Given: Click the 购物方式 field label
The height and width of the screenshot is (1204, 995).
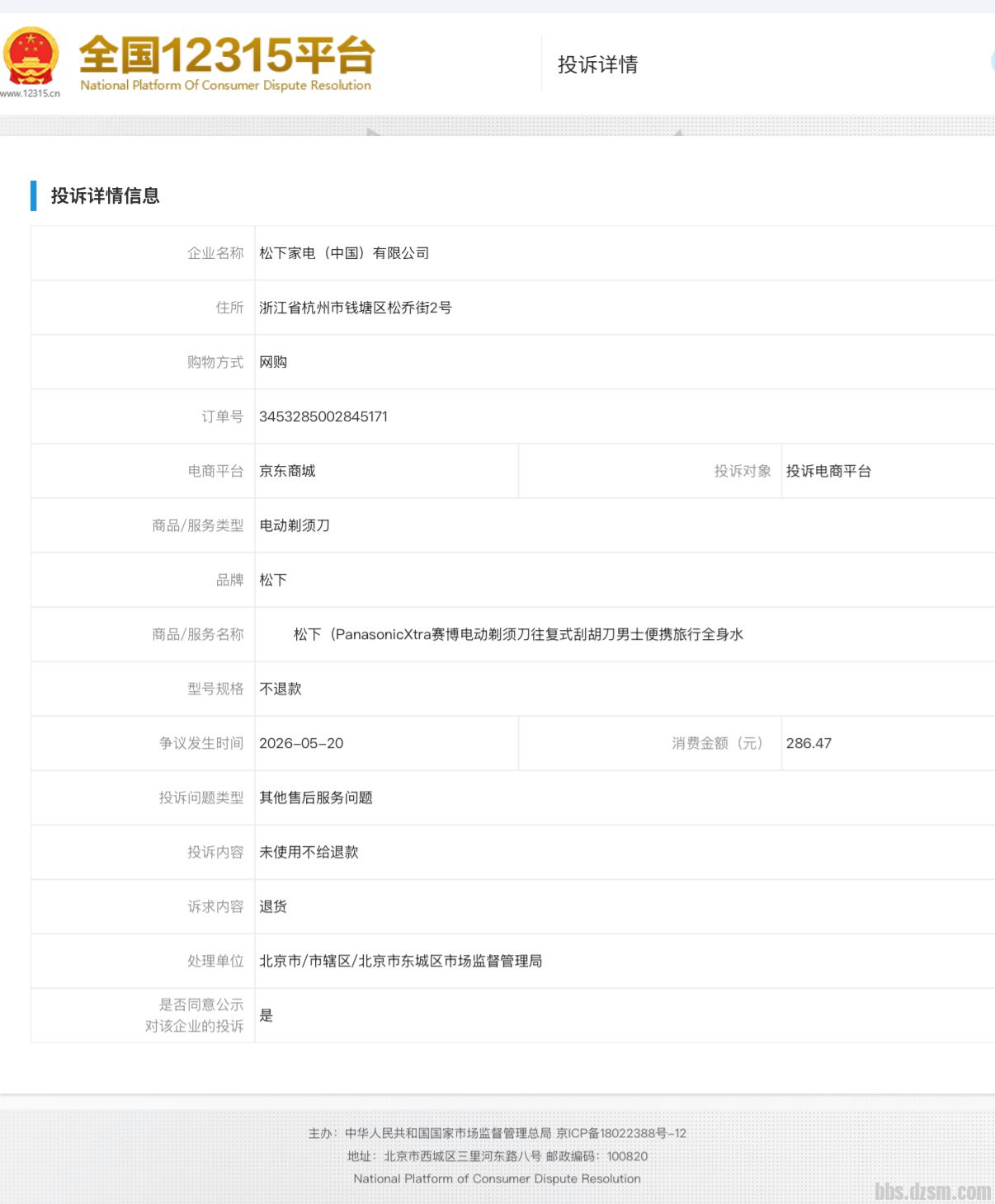Looking at the screenshot, I should (215, 362).
